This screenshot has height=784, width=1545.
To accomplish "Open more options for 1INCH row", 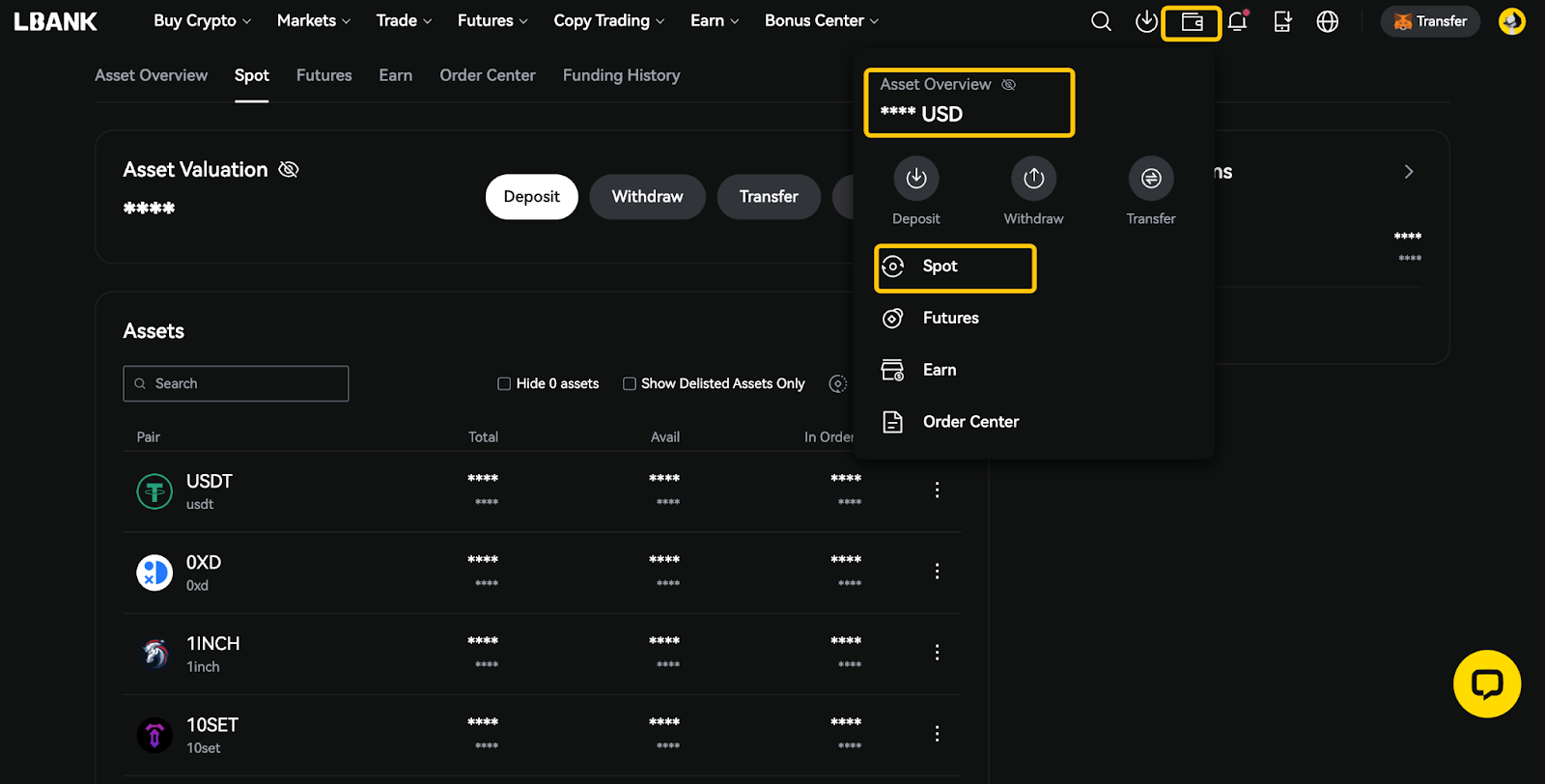I will click(x=937, y=653).
